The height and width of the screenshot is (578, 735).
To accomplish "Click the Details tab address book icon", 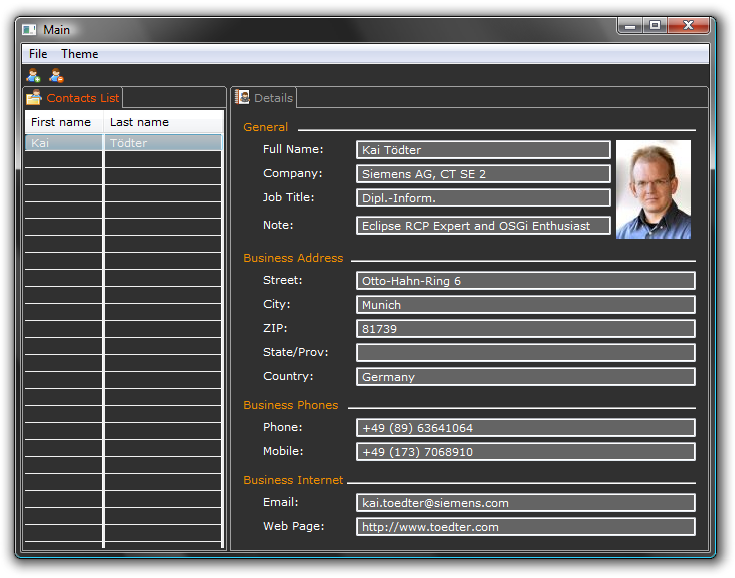I will tap(243, 97).
